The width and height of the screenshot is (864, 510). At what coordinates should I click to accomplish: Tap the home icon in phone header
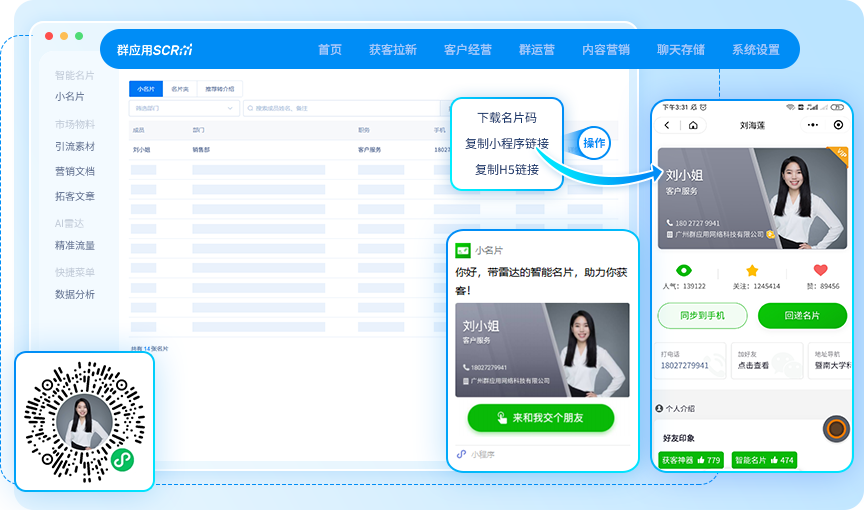pos(692,125)
